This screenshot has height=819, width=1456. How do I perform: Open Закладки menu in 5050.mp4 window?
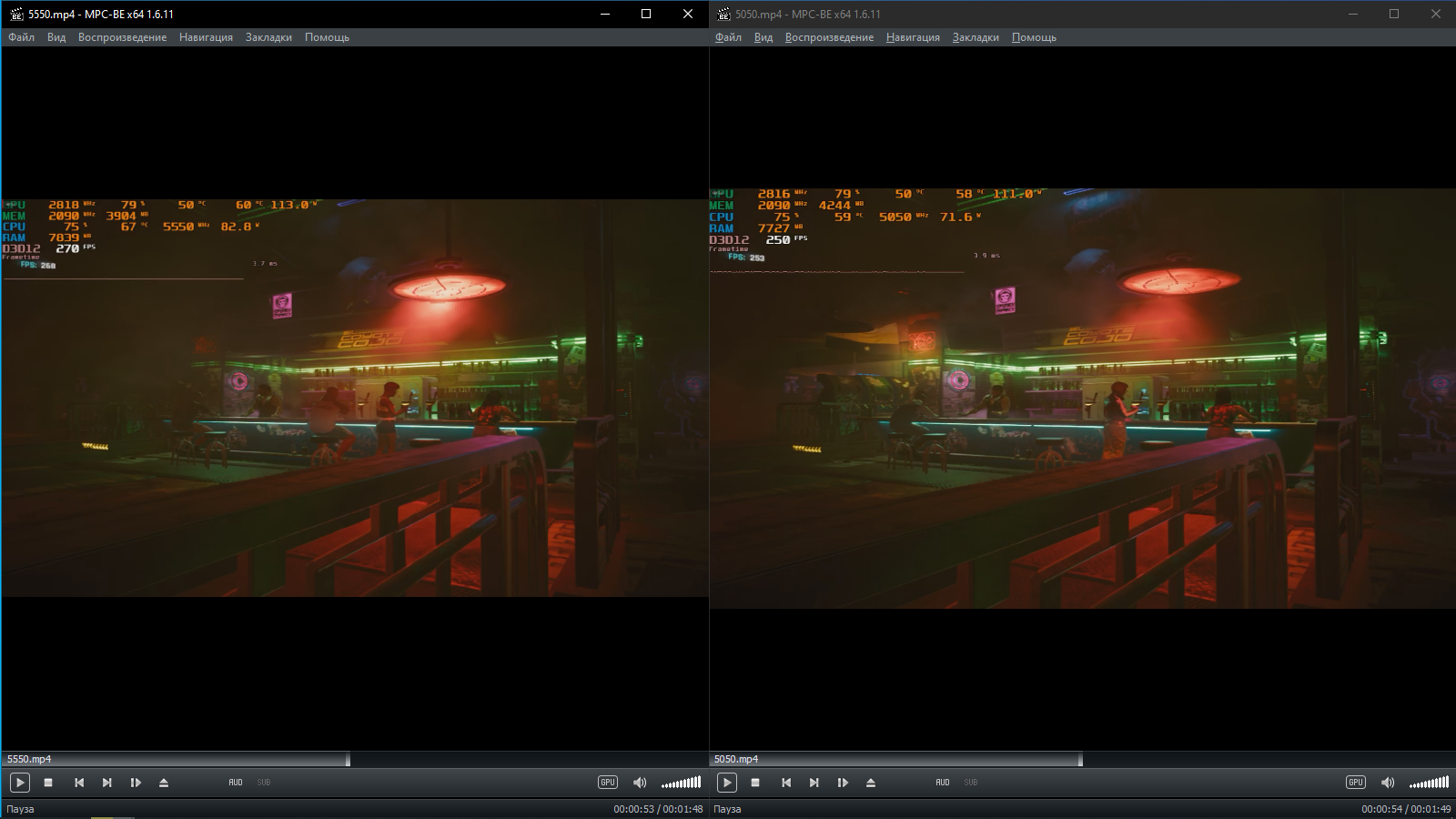pyautogui.click(x=976, y=37)
